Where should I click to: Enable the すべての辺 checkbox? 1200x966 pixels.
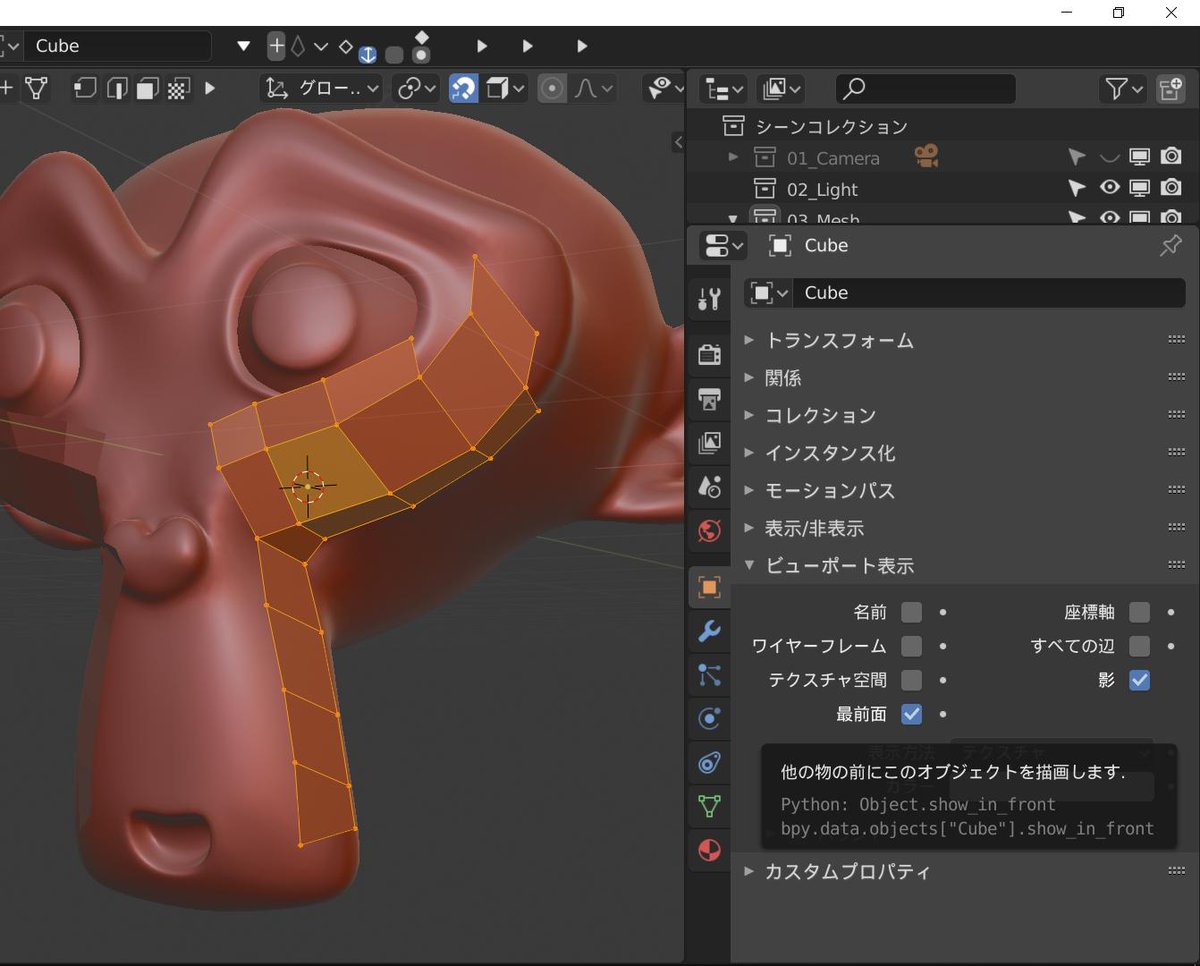click(1139, 646)
